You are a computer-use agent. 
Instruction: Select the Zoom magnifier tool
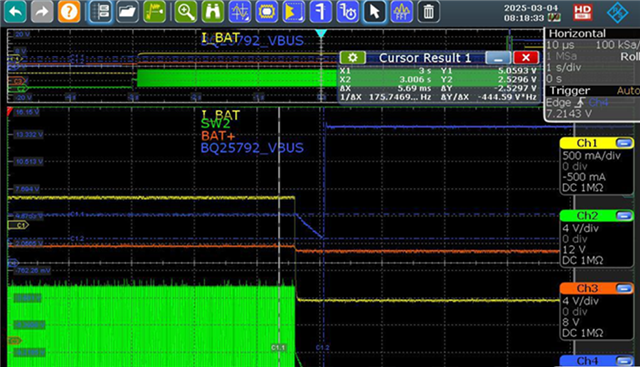(186, 11)
